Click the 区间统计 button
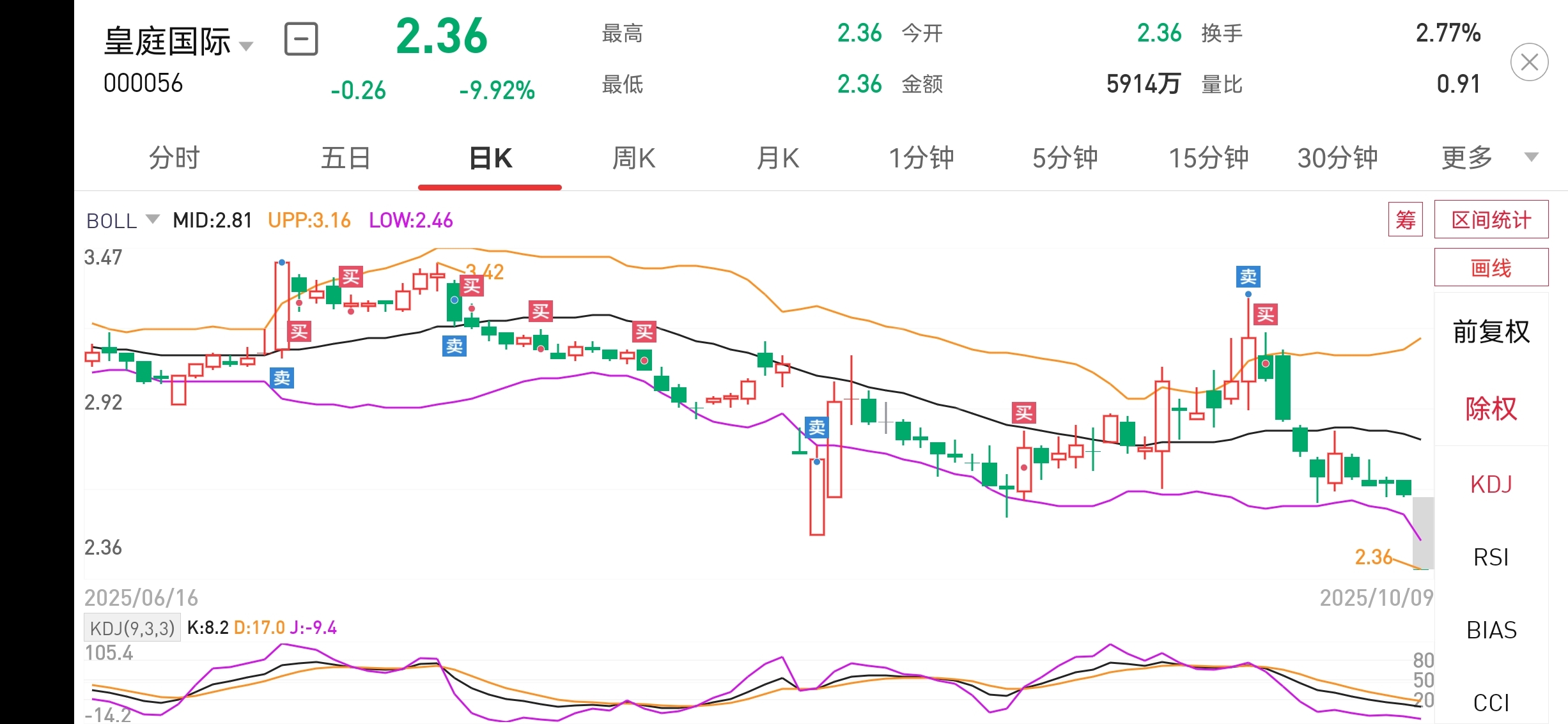The height and width of the screenshot is (724, 1568). (1491, 220)
